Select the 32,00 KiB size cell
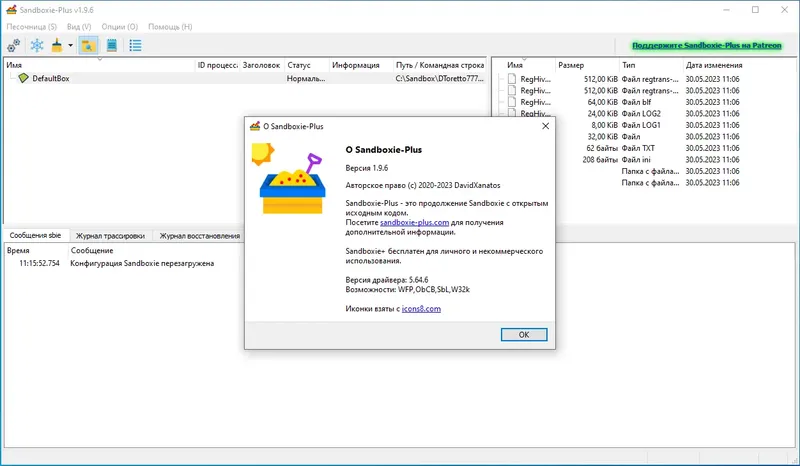The width and height of the screenshot is (800, 466). 602,137
